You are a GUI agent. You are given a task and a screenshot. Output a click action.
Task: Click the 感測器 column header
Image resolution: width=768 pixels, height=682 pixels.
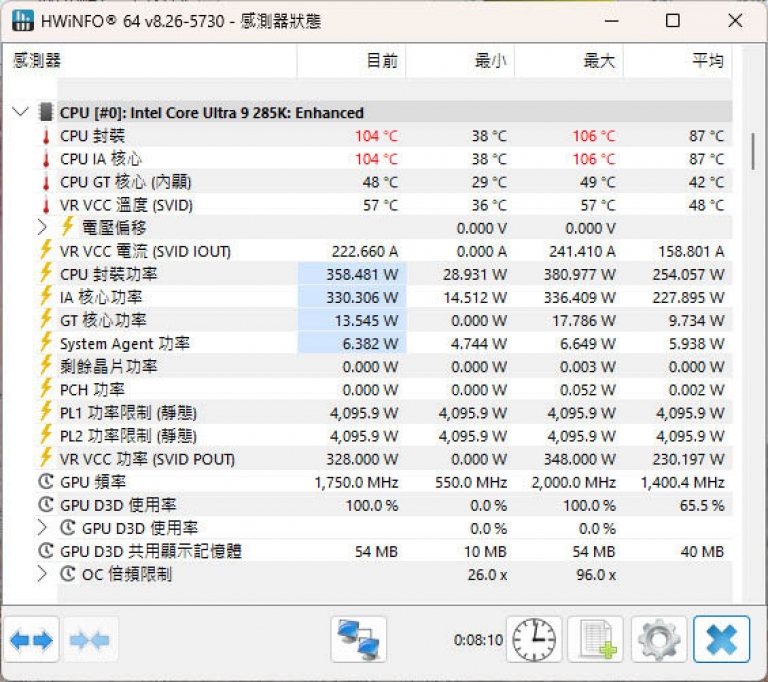150,61
